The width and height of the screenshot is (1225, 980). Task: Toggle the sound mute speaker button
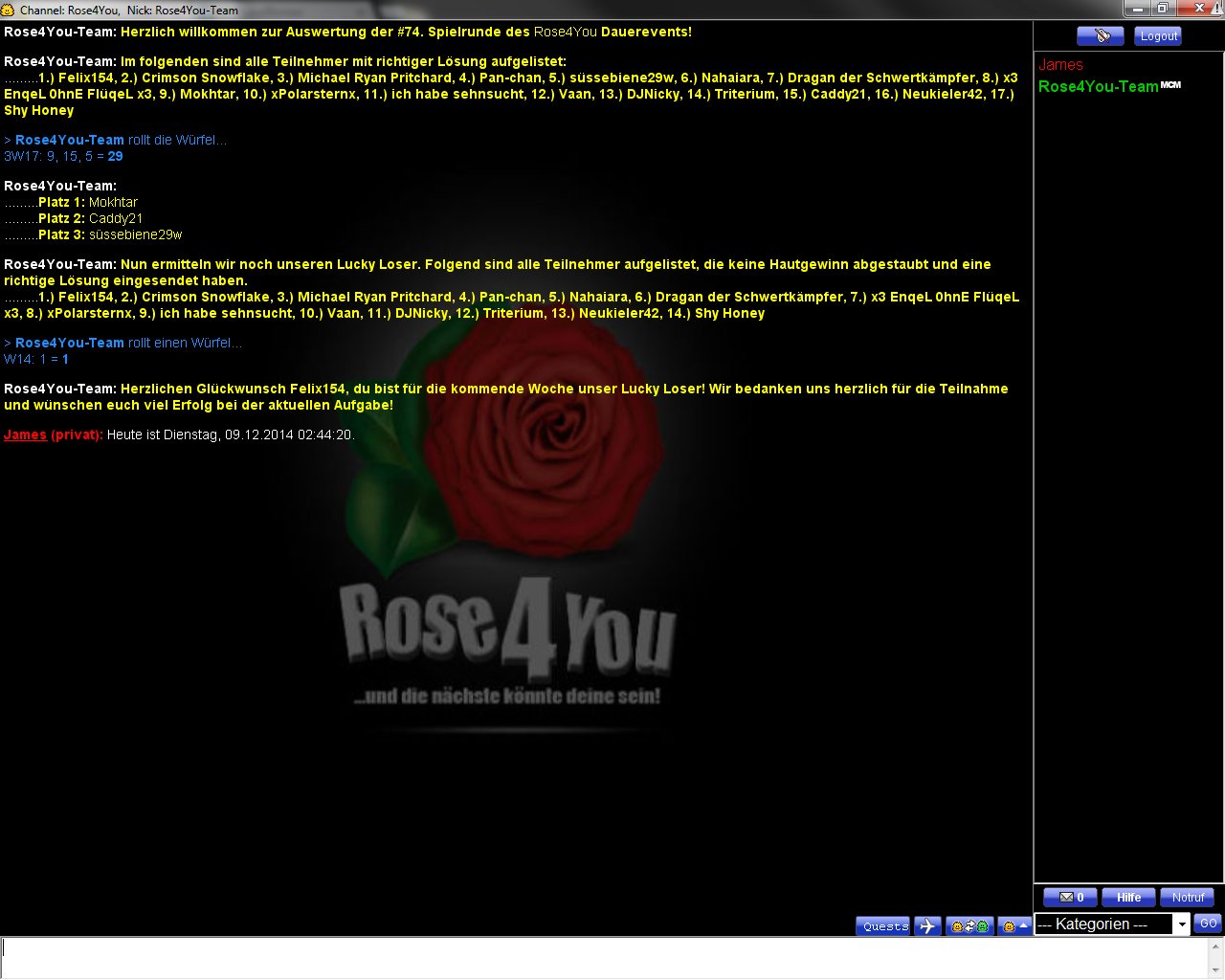point(1100,36)
